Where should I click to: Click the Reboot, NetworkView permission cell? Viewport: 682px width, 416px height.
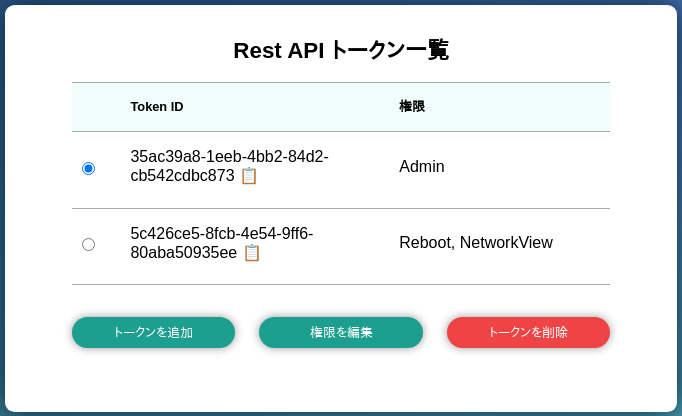[x=475, y=243]
